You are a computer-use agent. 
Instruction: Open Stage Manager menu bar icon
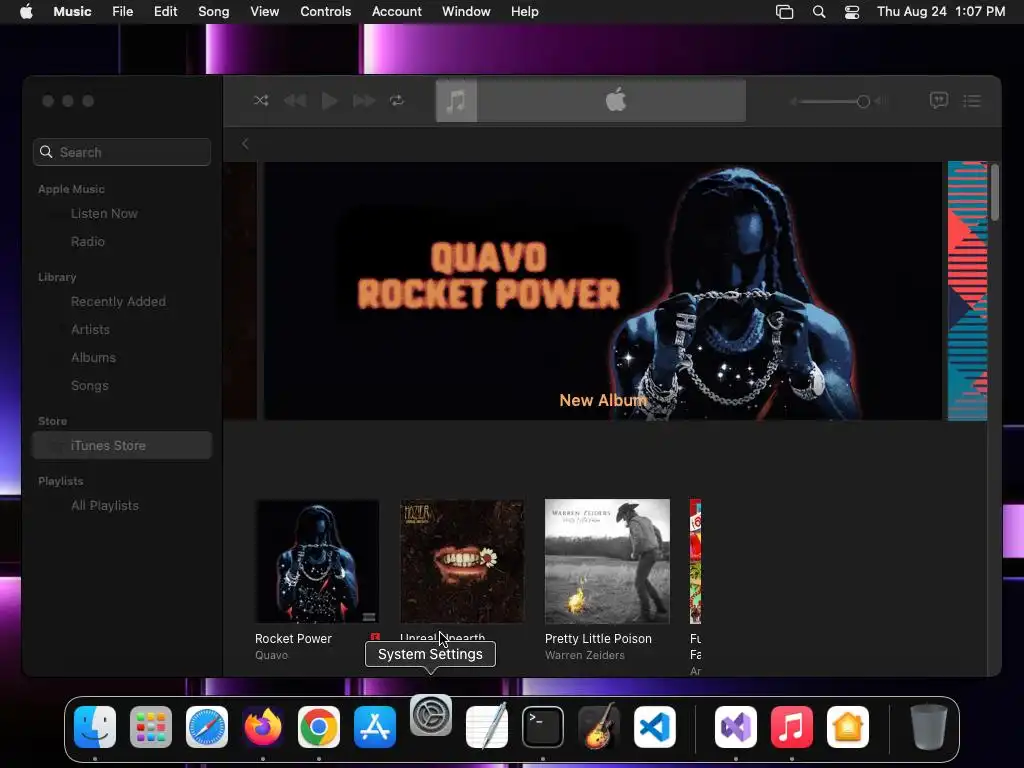click(784, 12)
